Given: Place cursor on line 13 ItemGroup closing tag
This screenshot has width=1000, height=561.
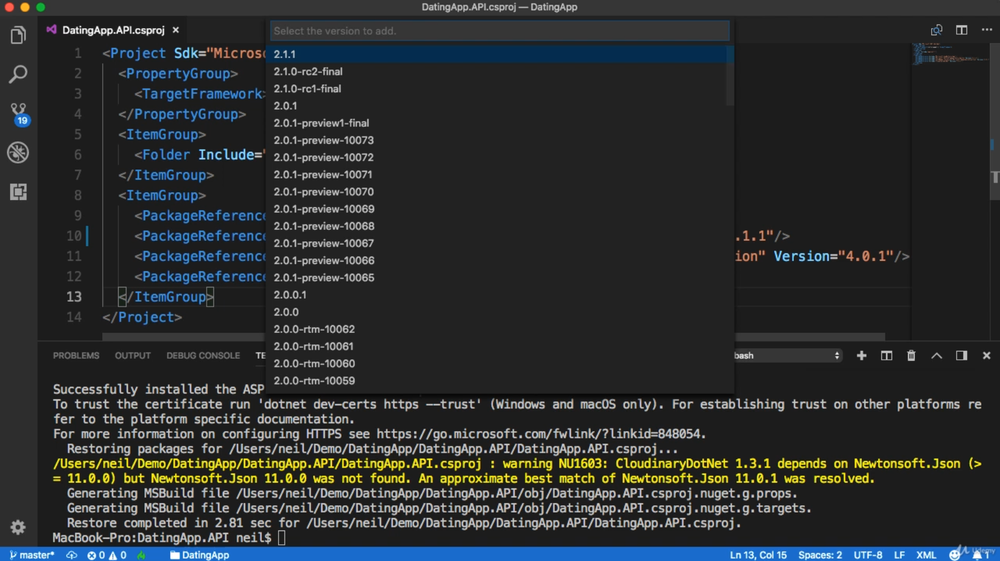Looking at the screenshot, I should coord(166,296).
